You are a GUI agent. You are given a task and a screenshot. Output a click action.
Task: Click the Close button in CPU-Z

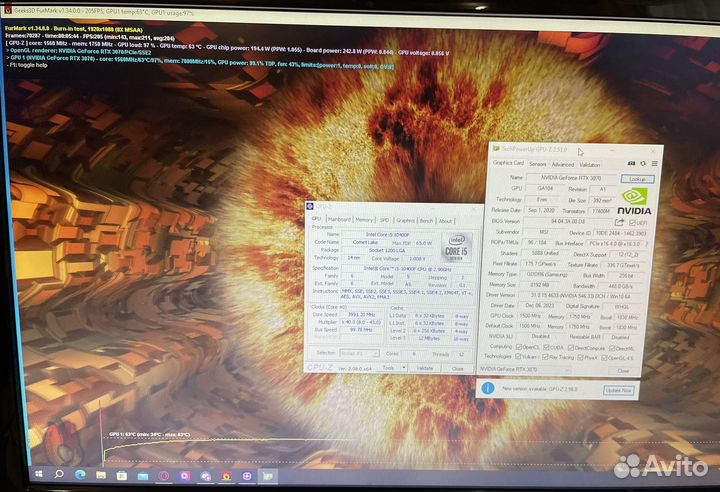point(457,368)
